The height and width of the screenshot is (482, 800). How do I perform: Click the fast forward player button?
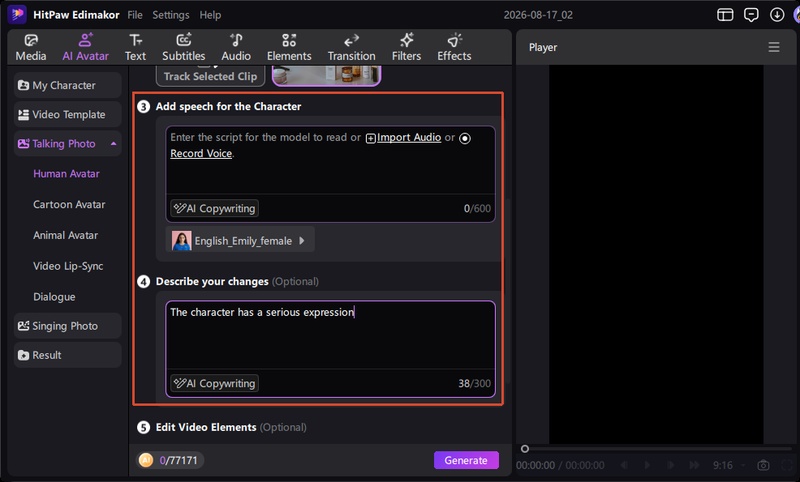point(694,465)
